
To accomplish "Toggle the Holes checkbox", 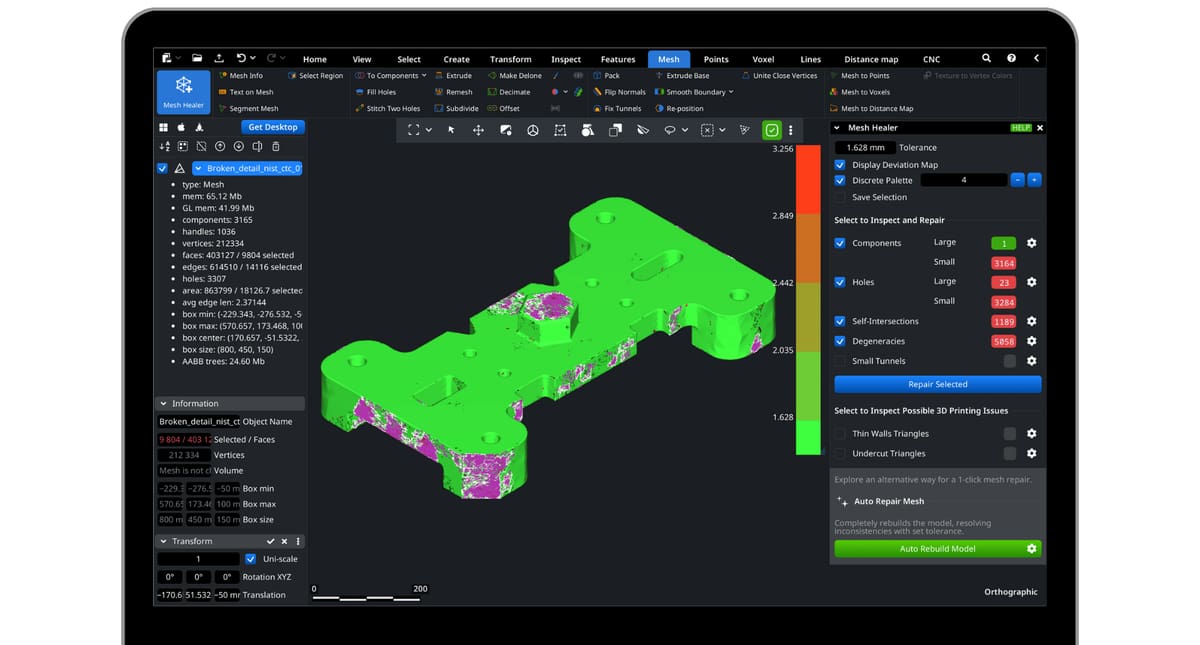I will point(840,282).
